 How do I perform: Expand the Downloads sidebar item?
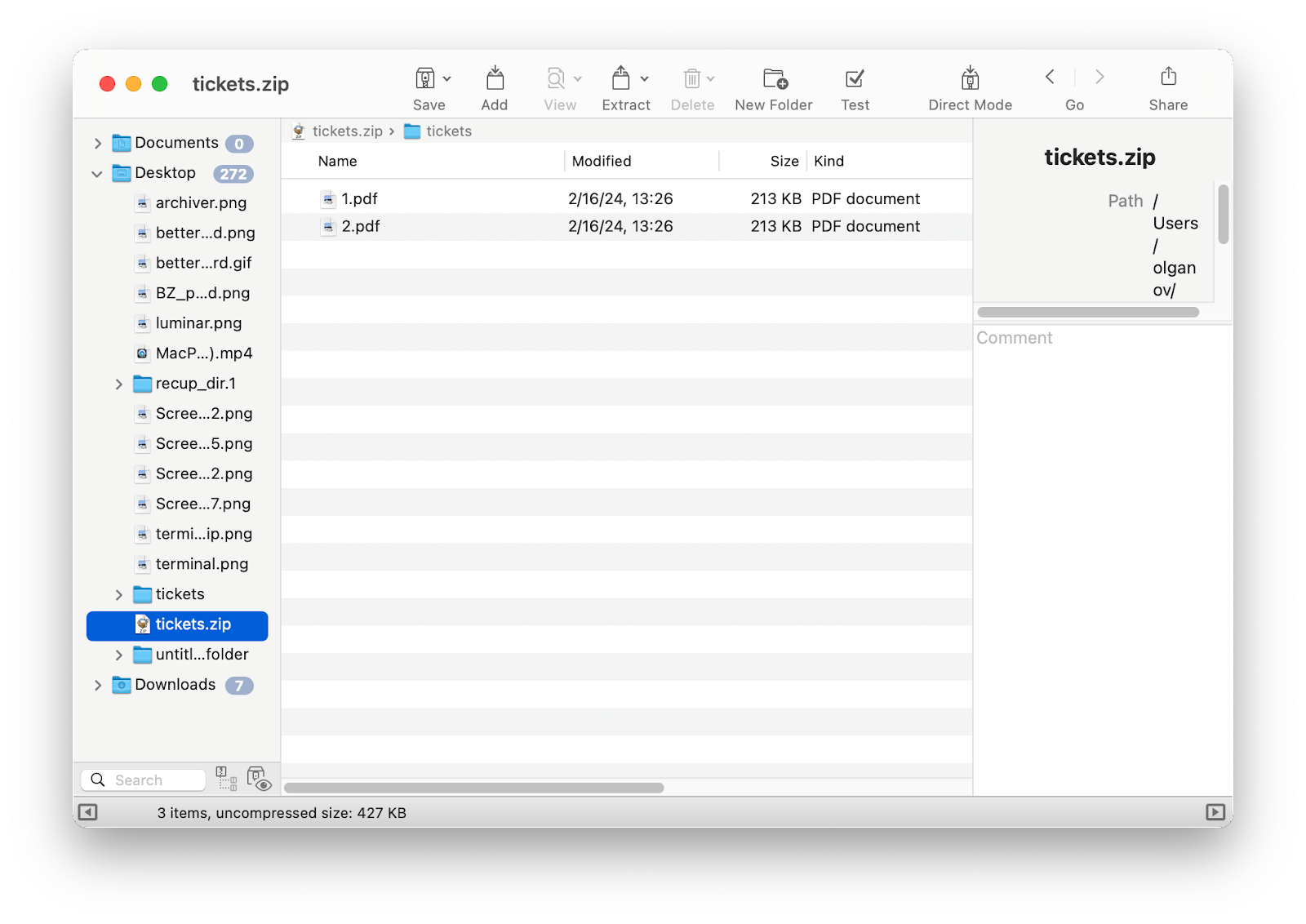point(98,685)
